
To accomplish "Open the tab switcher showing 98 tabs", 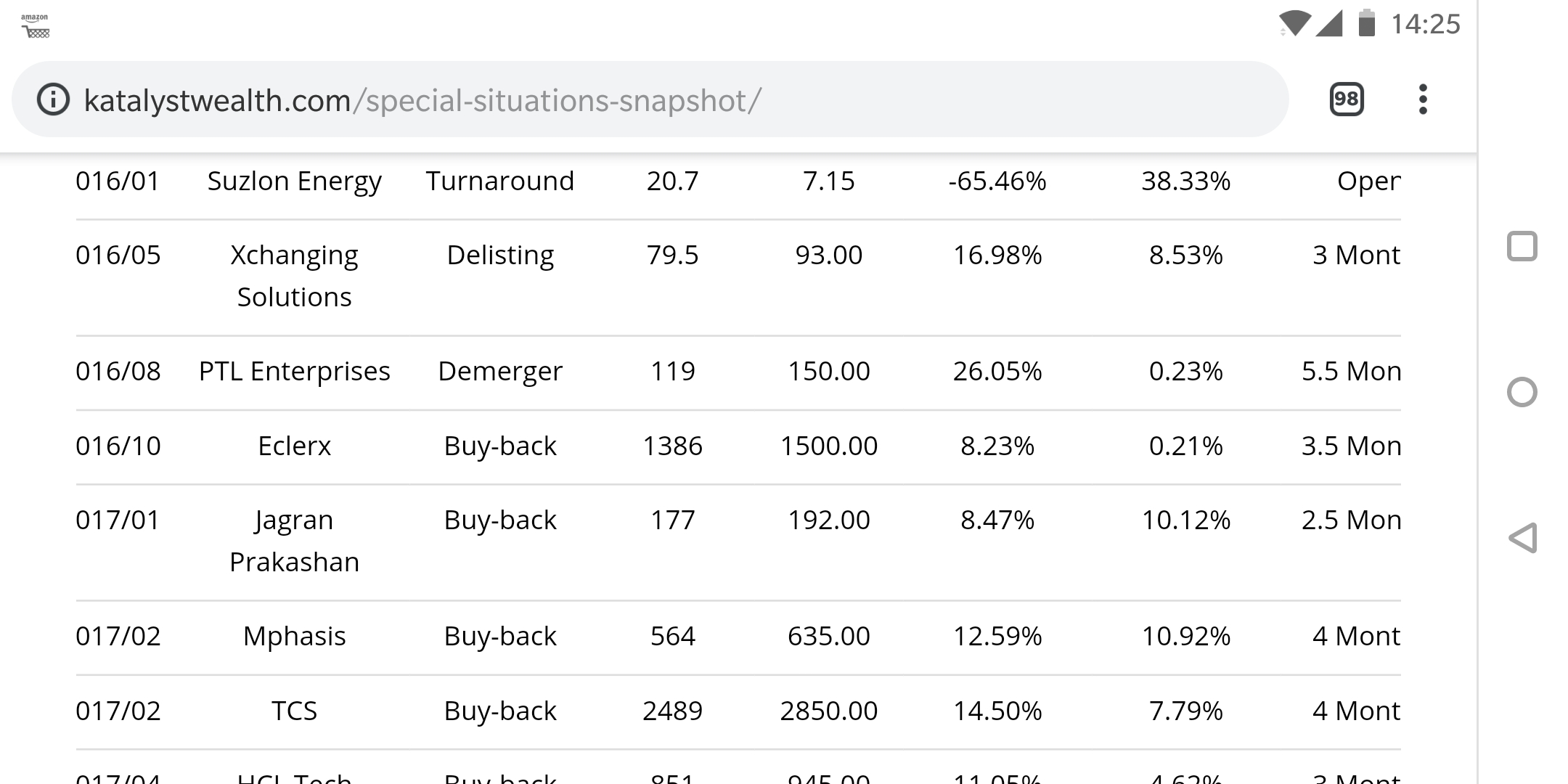I will point(1346,99).
